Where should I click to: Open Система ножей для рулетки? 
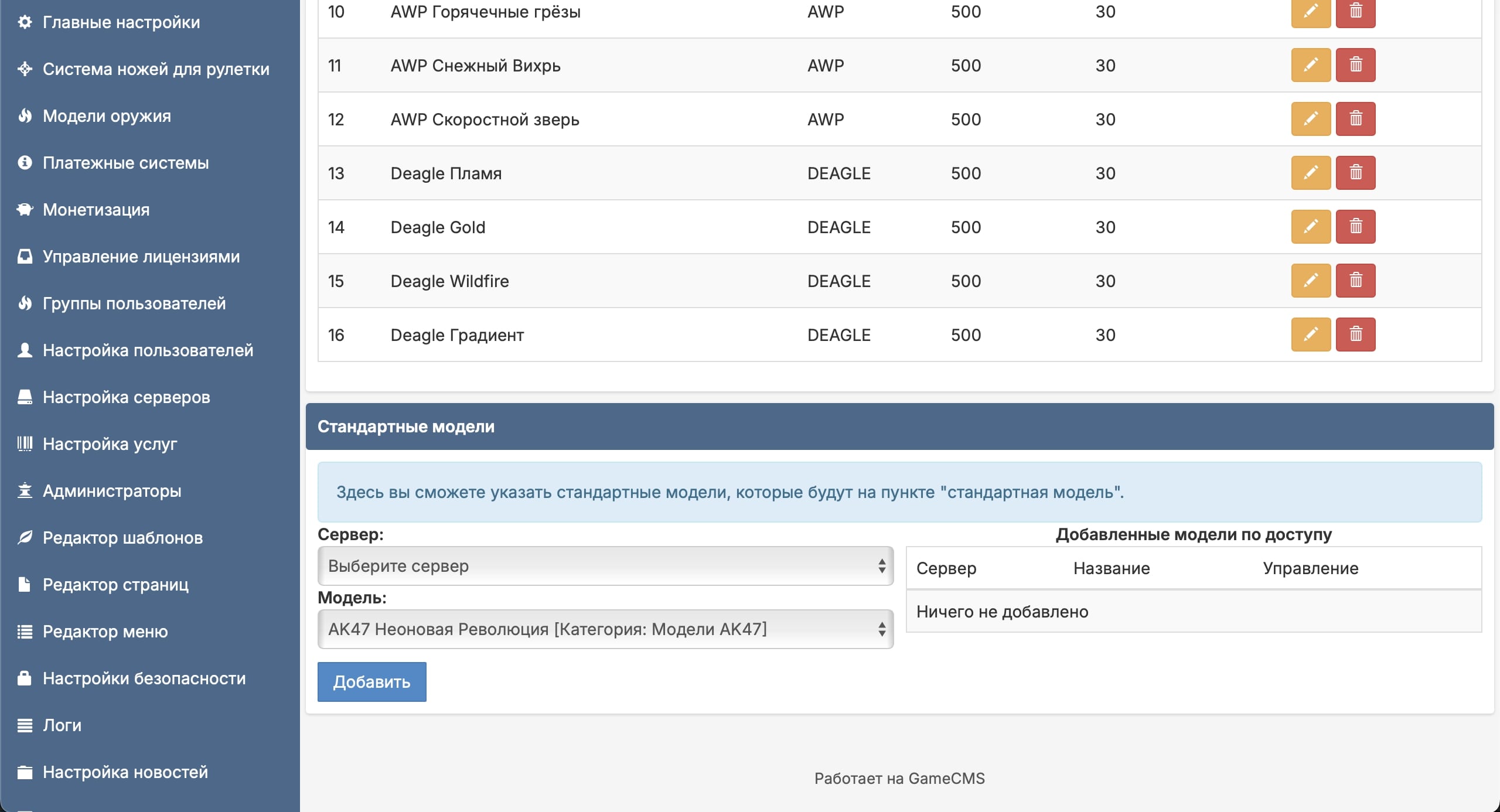(x=156, y=69)
